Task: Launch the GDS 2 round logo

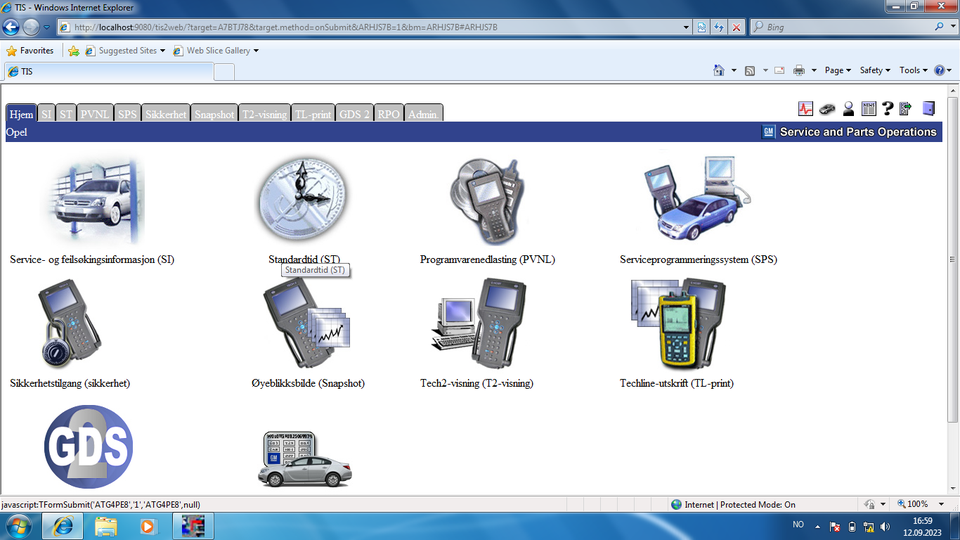Action: click(89, 447)
